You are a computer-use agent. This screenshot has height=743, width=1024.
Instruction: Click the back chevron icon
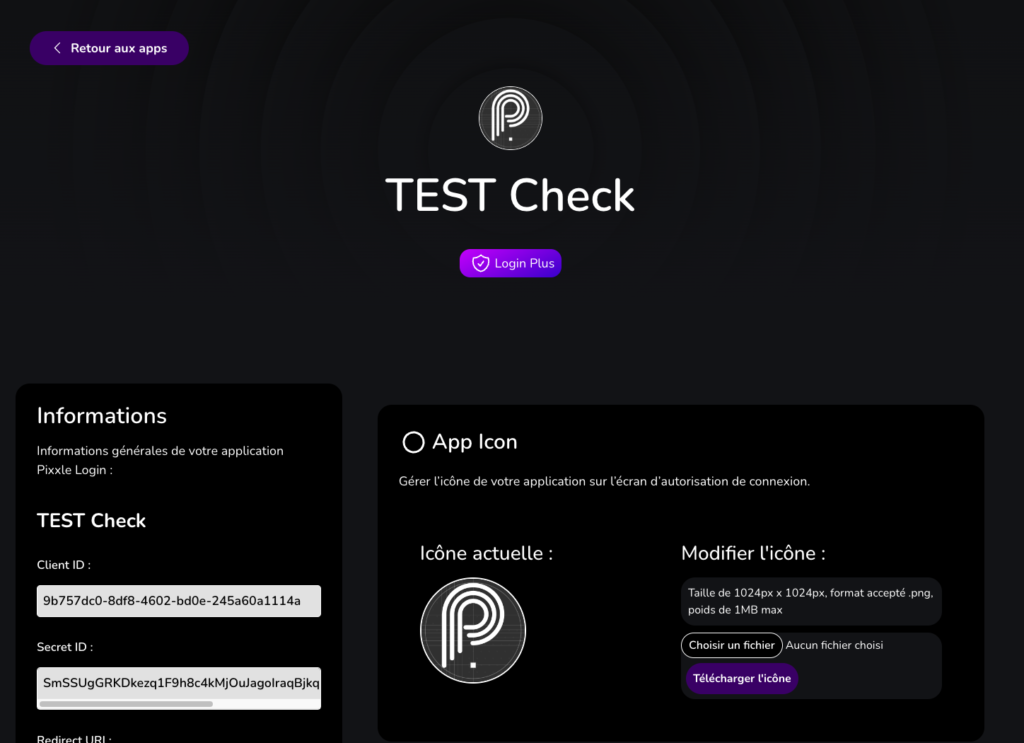point(57,48)
